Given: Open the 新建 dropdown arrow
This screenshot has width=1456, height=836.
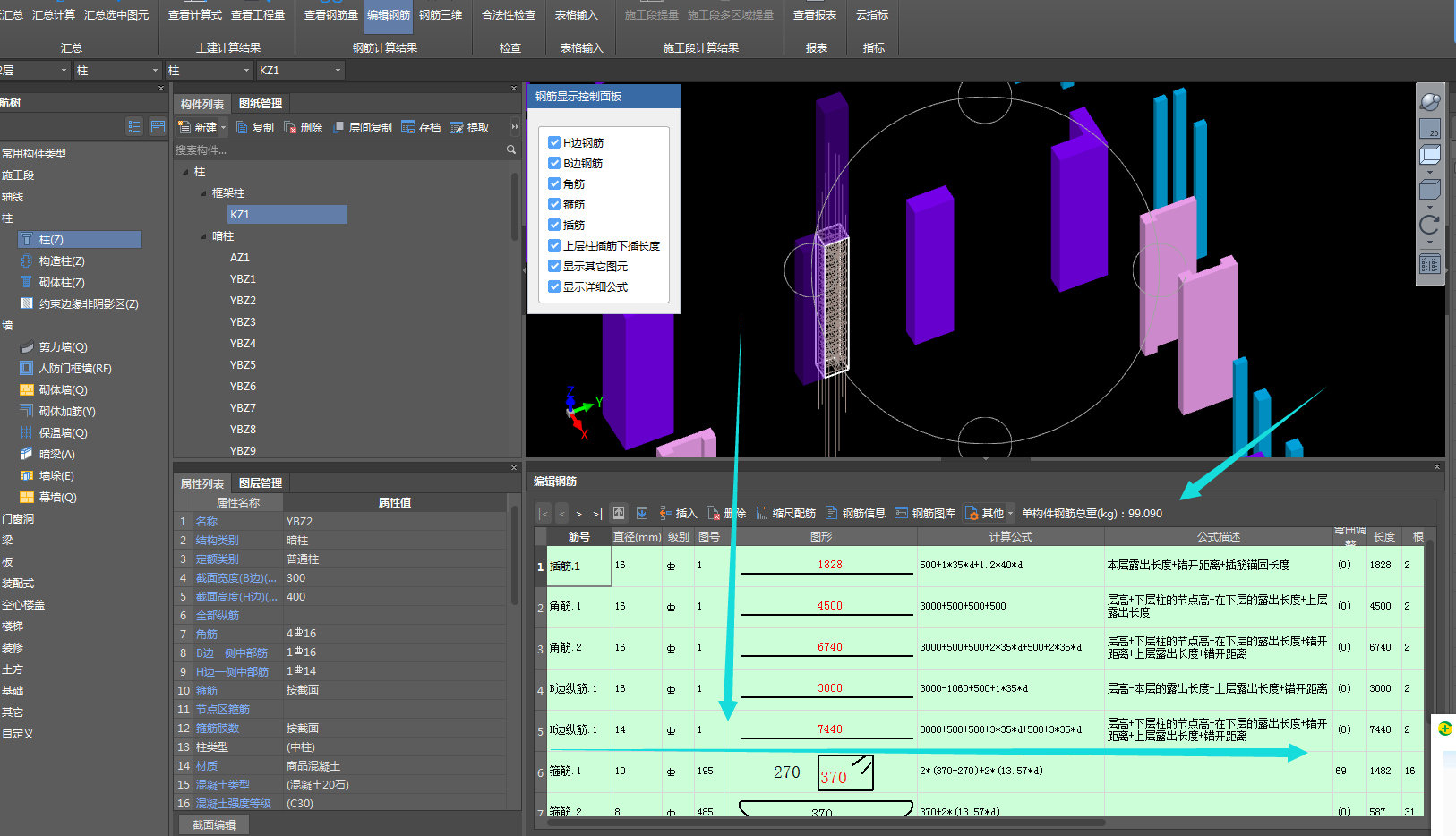Looking at the screenshot, I should (224, 127).
